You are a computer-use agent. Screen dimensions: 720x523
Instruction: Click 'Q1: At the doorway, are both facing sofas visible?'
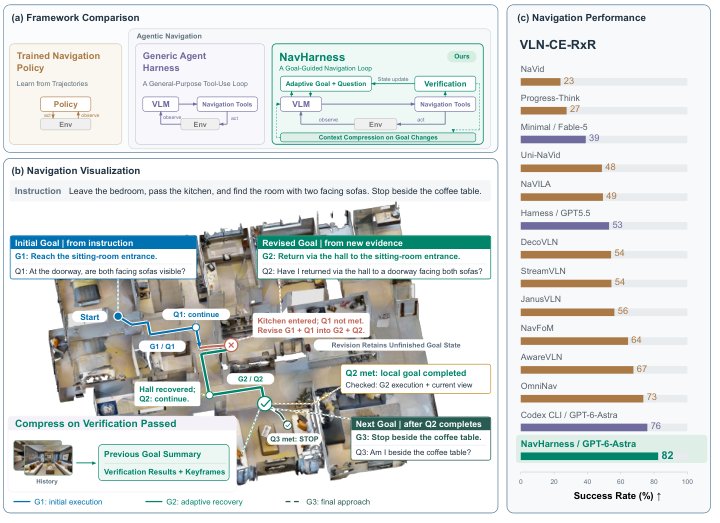pyautogui.click(x=100, y=271)
